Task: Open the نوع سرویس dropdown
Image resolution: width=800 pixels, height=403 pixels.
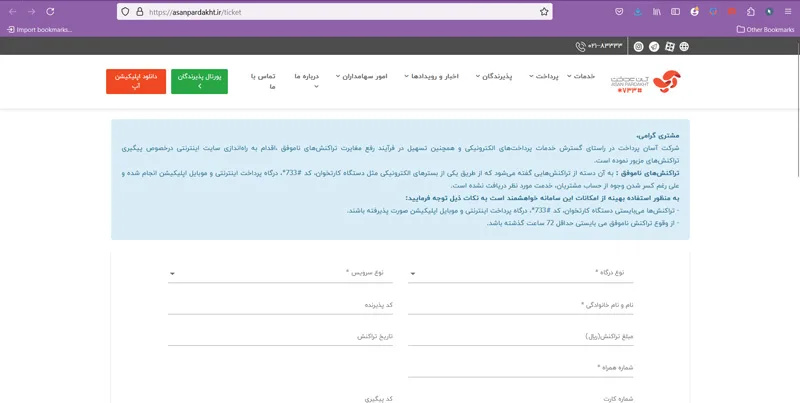Action: 280,273
